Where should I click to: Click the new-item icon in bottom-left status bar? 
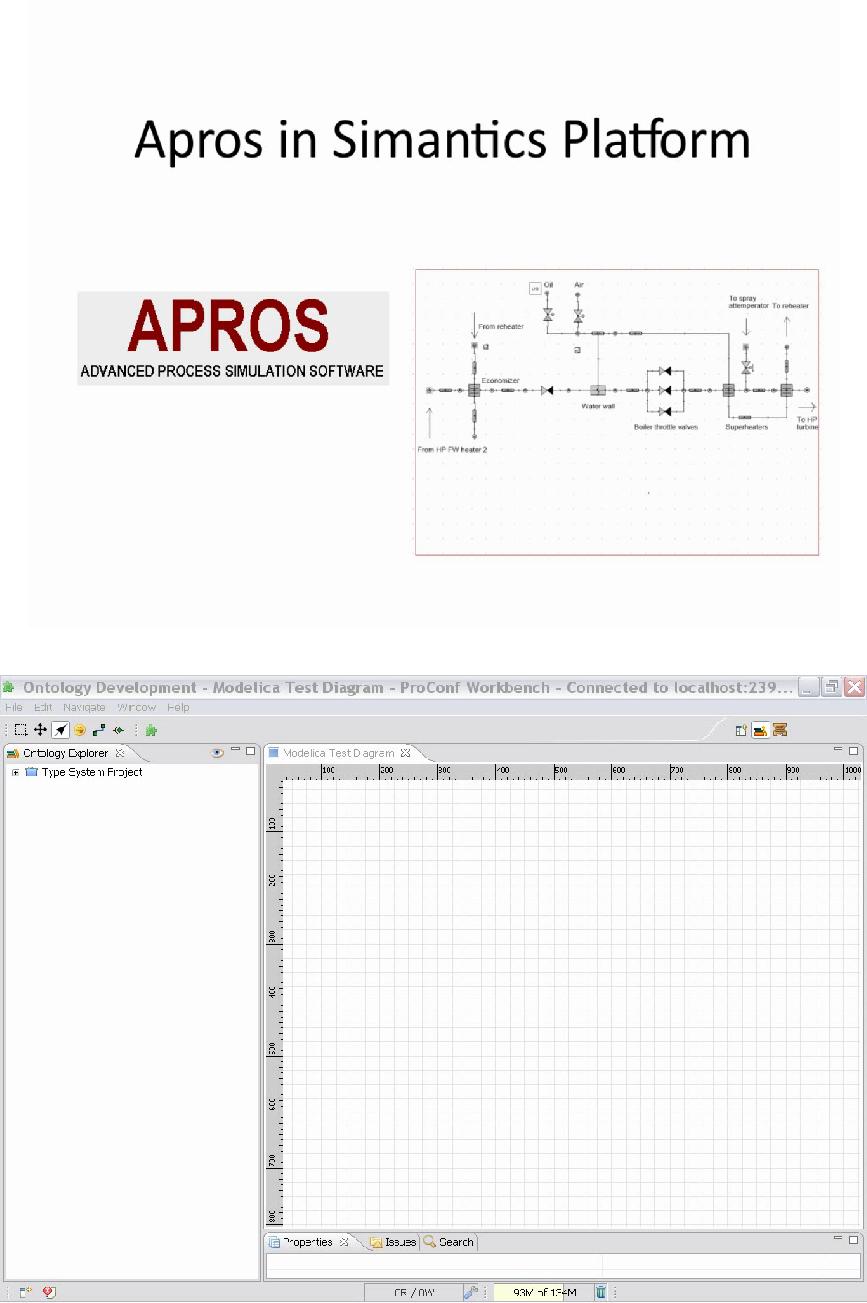pos(25,1292)
